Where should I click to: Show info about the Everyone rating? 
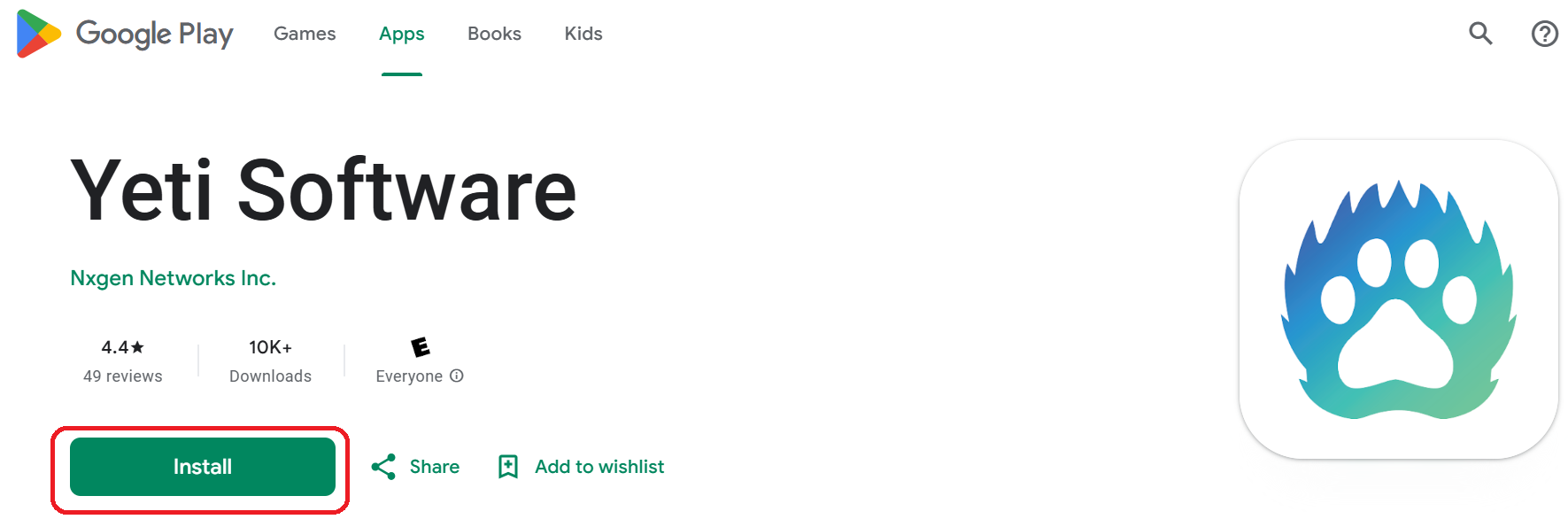(x=457, y=376)
